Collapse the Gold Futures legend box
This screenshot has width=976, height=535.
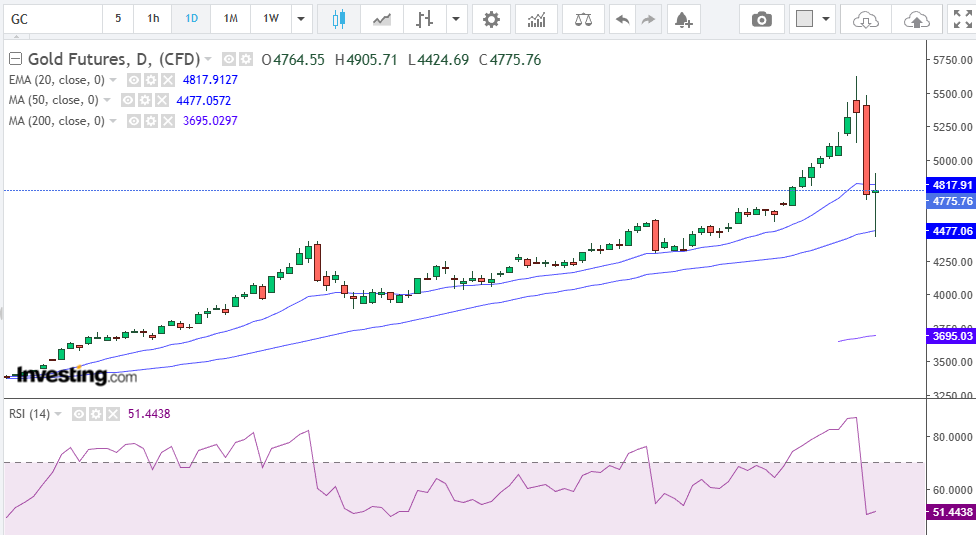click(x=15, y=59)
